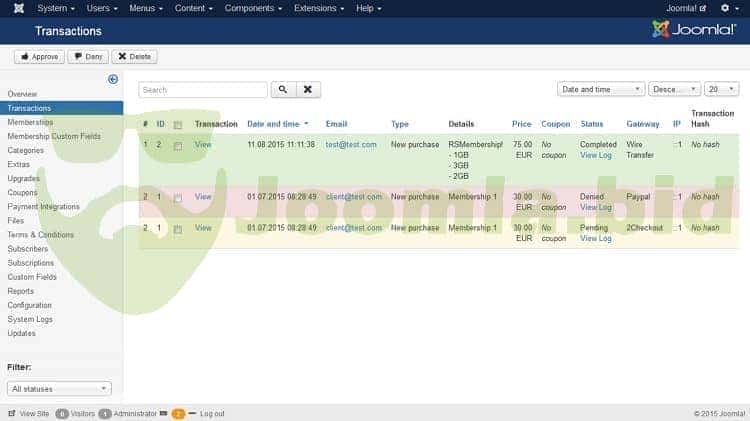Image resolution: width=750 pixels, height=421 pixels.
Task: Expand the All statuses filter dropdown
Action: 60,388
